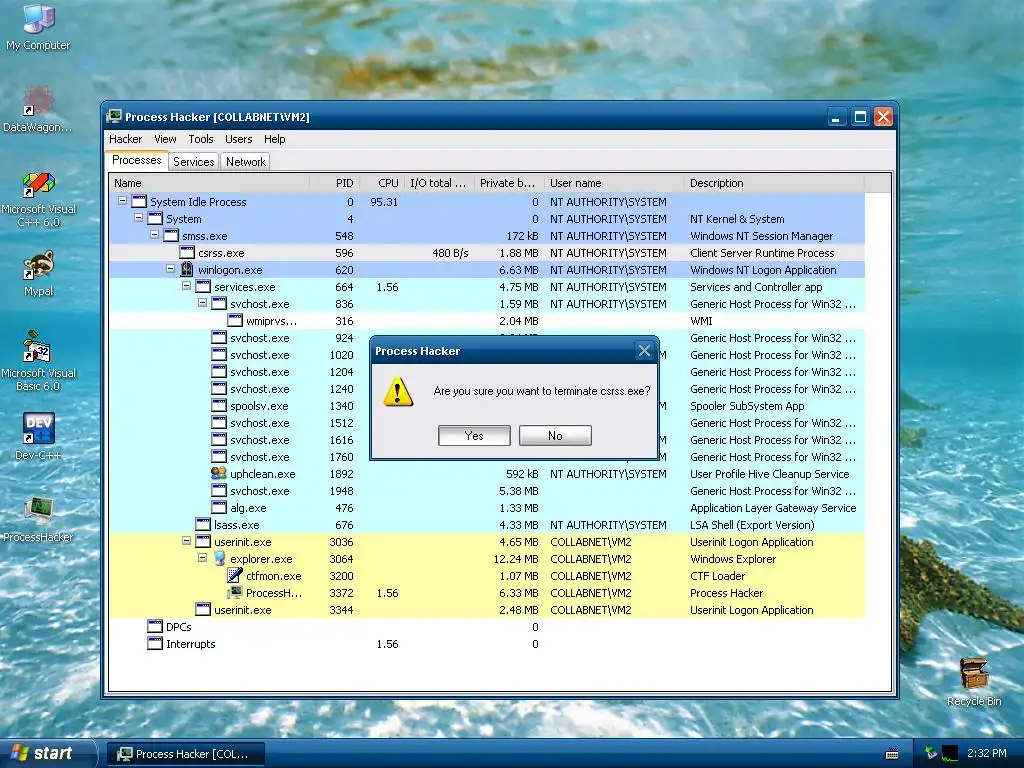
Task: Collapse the services.exe tree node
Action: 186,286
